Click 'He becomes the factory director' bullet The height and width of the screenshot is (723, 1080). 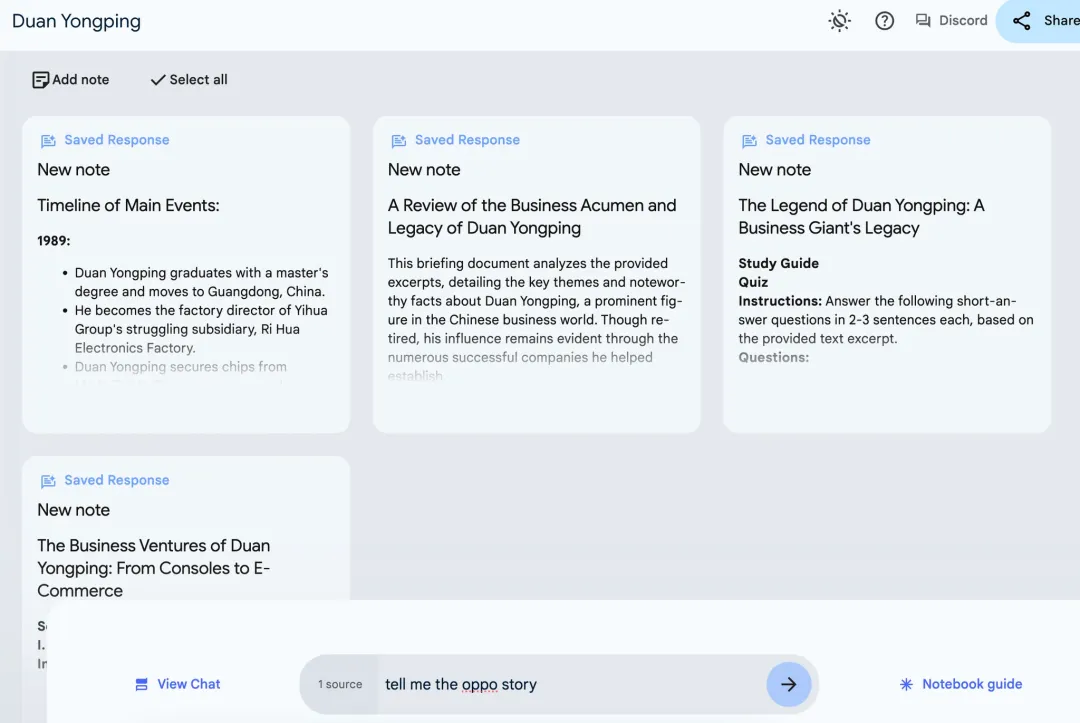201,329
